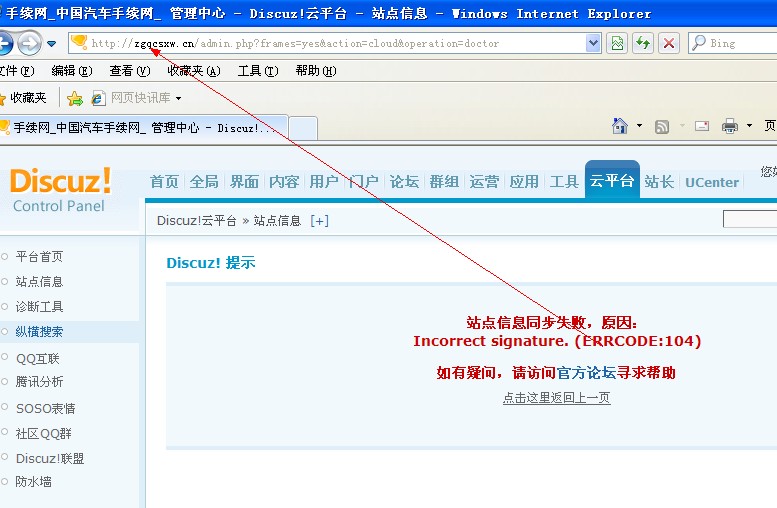Open the 群组 admin nav tab
This screenshot has width=777, height=508.
point(444,182)
